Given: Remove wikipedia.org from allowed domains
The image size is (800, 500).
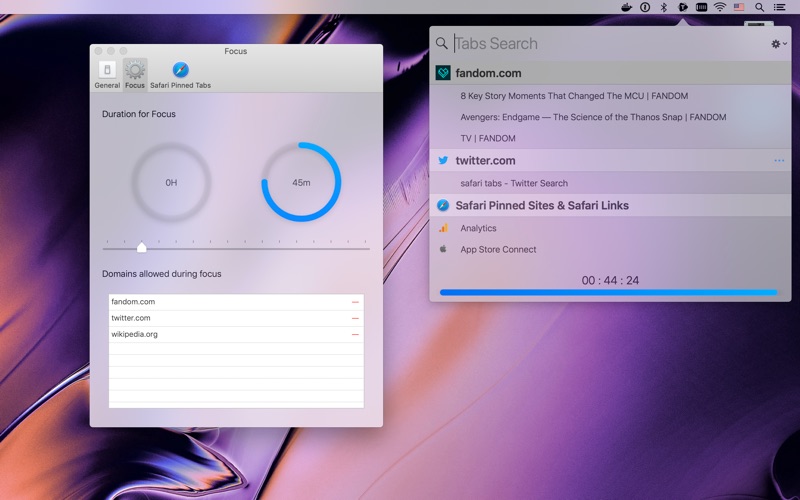Looking at the screenshot, I should tap(355, 335).
